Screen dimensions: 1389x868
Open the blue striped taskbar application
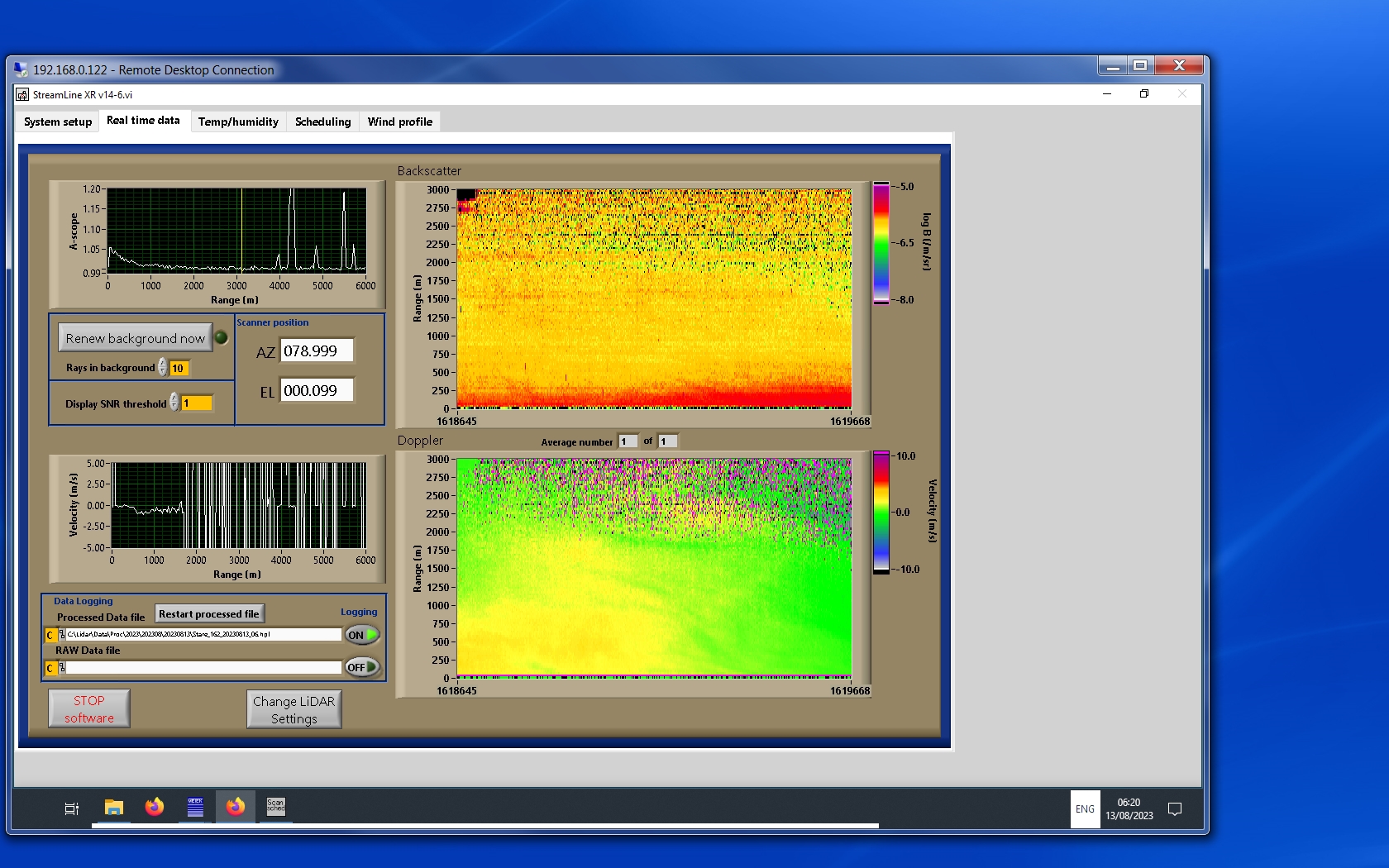click(195, 807)
